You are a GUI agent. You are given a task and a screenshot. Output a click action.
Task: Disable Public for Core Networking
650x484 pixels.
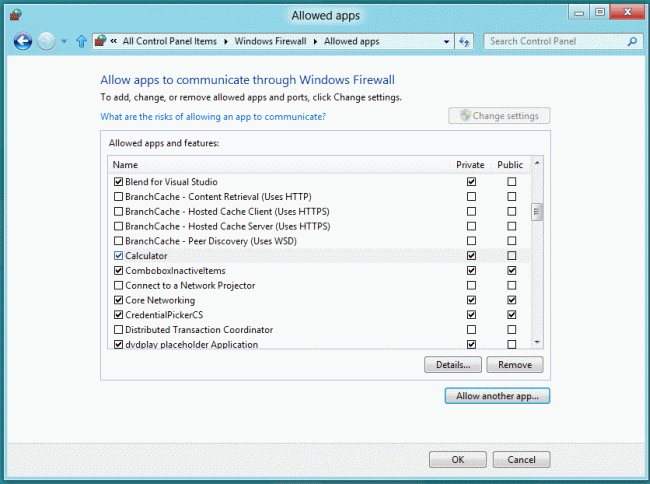click(512, 300)
